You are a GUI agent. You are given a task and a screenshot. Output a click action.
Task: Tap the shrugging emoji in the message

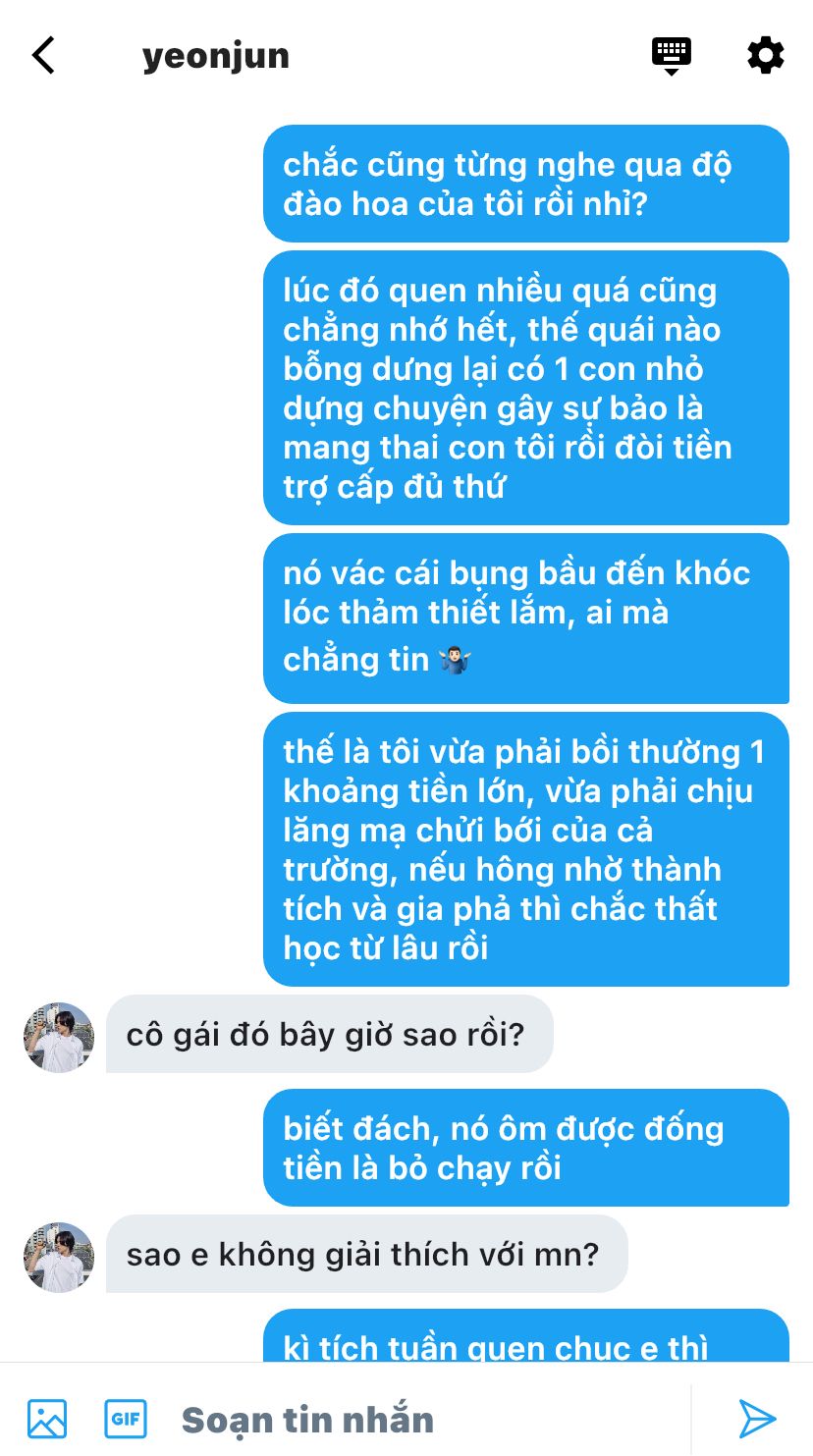pyautogui.click(x=457, y=660)
